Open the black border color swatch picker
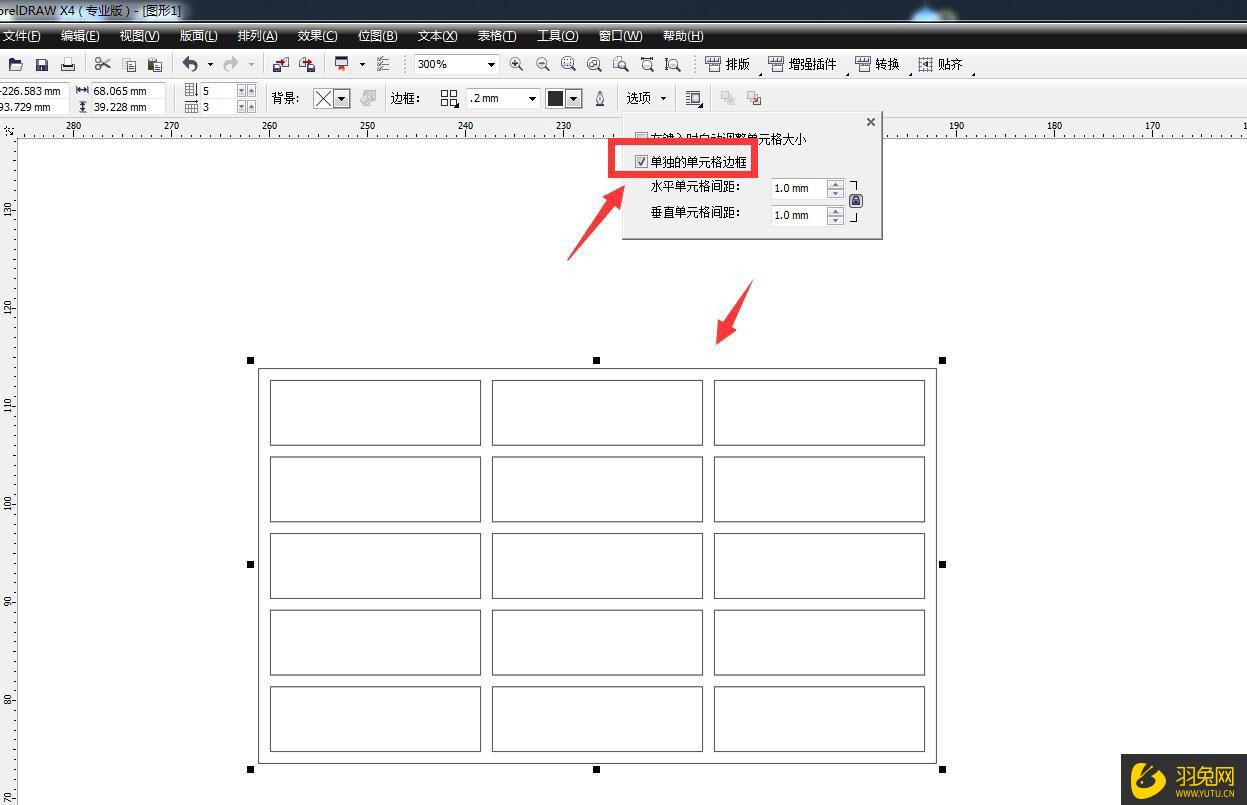This screenshot has height=805, width=1247. [x=573, y=98]
